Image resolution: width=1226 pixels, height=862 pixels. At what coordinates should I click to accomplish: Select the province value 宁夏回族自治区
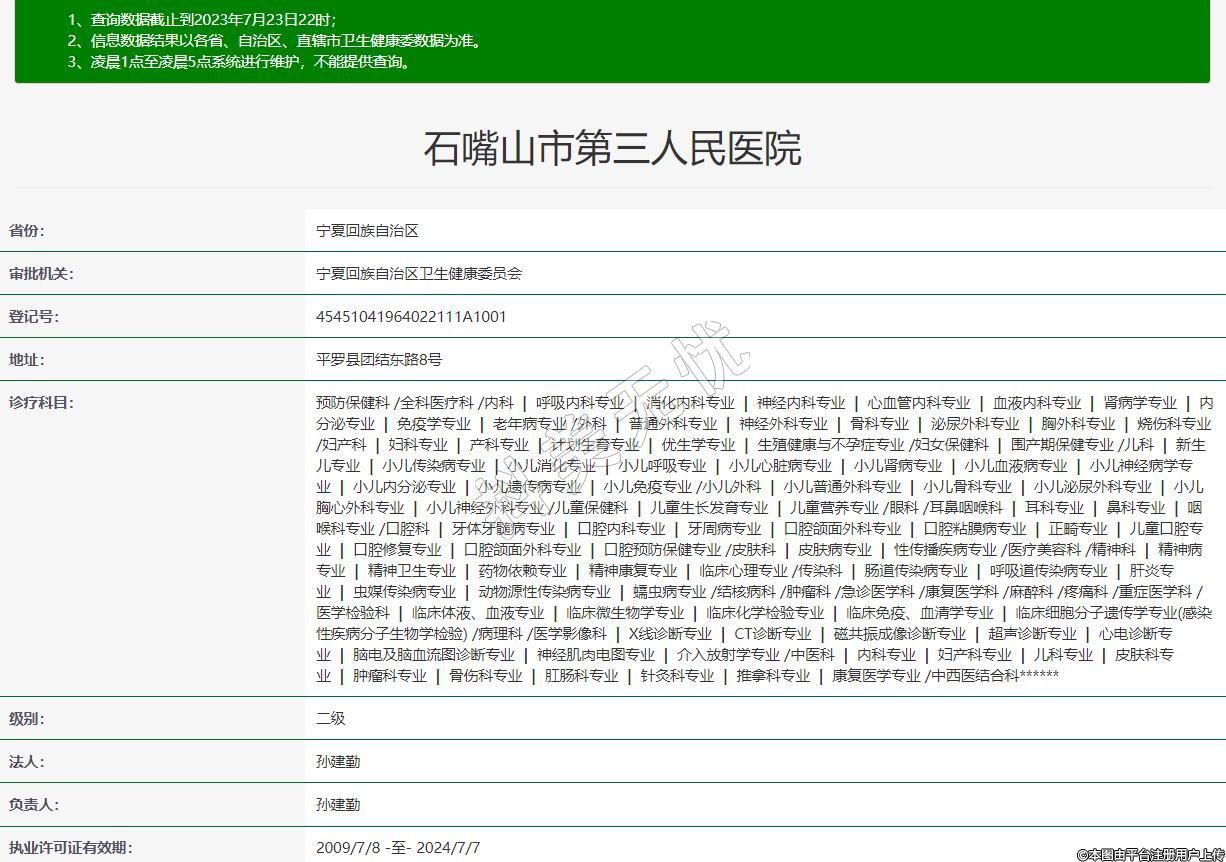click(x=367, y=230)
